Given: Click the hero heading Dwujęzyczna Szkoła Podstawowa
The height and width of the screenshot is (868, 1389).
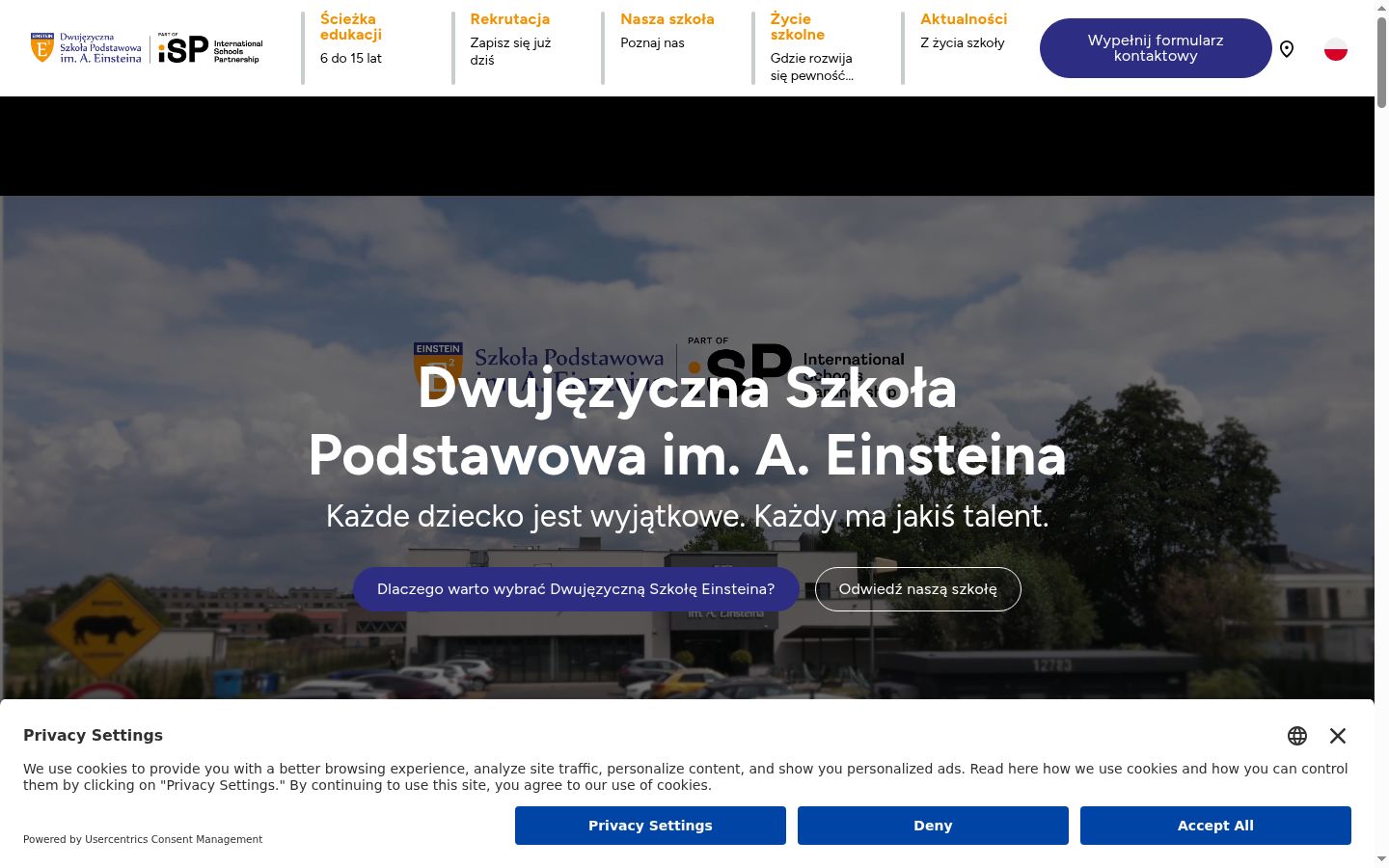Looking at the screenshot, I should pos(687,421).
